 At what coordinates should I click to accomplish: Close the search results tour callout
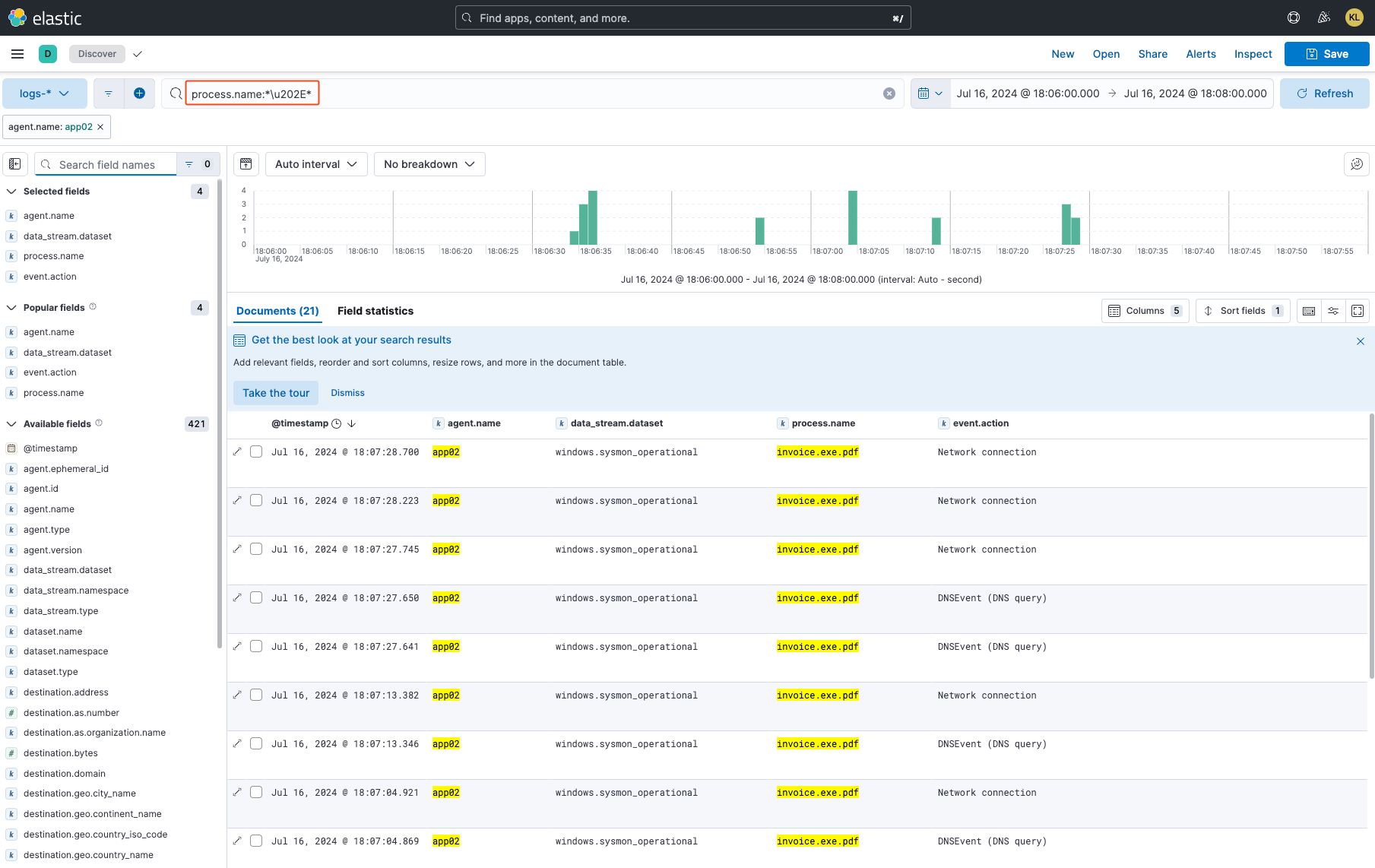1361,341
